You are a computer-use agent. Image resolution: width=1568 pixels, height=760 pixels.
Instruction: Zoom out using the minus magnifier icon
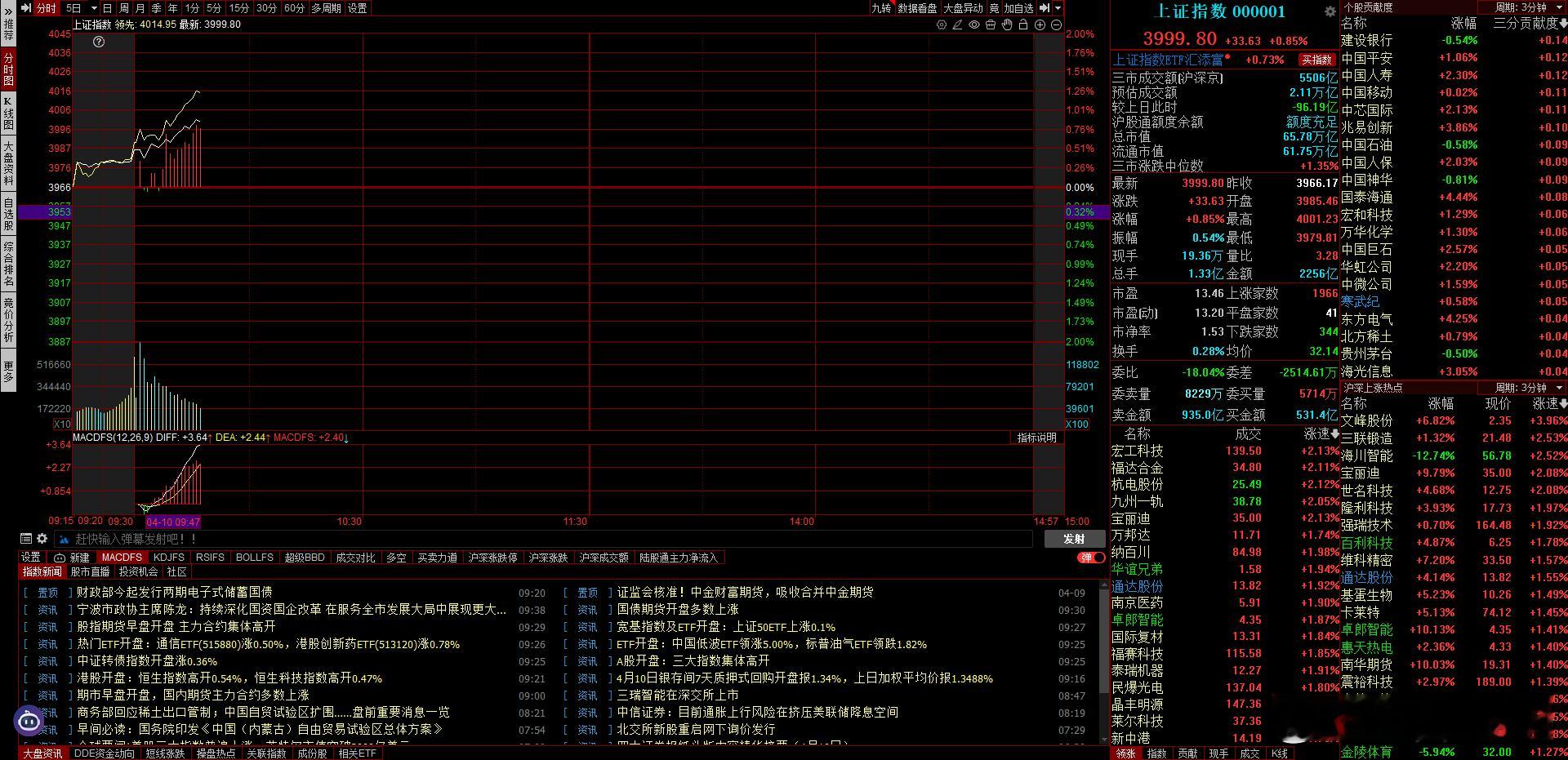point(1055,25)
